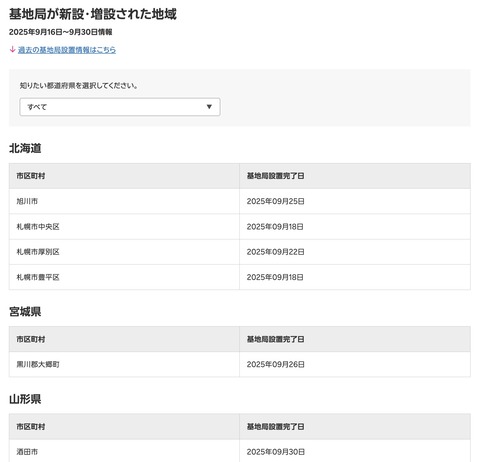Click the date 2025年09月30日 for 酒田市

(x=275, y=452)
